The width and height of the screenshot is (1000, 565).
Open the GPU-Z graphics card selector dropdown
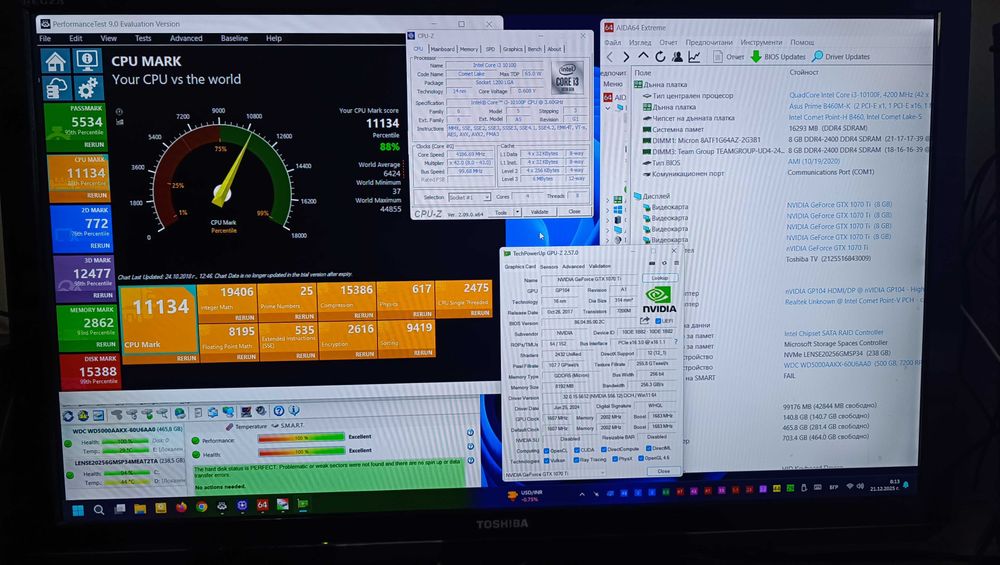tap(554, 474)
